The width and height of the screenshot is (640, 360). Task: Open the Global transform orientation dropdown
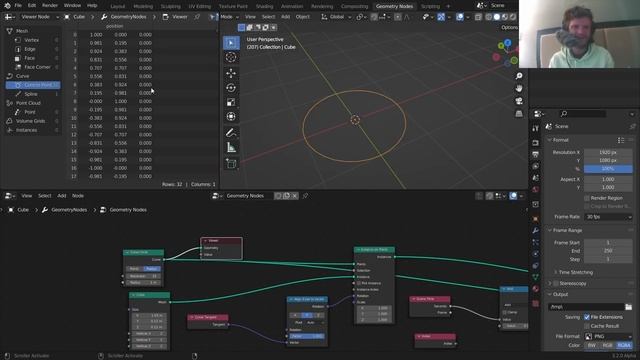336,17
